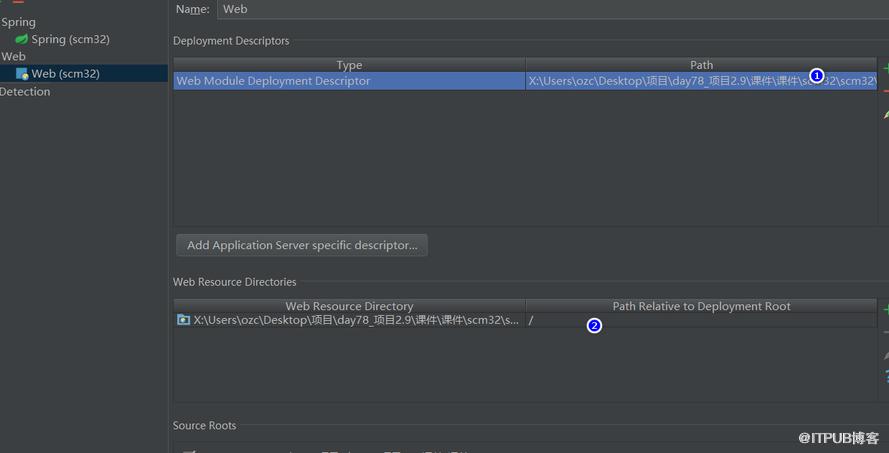Select the deployment descriptor path ending scm32\scm32
The width and height of the screenshot is (889, 453).
(701, 81)
